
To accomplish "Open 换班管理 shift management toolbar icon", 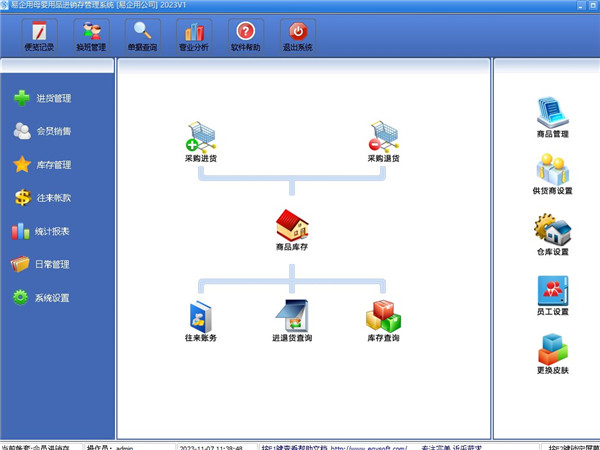I will coord(91,36).
